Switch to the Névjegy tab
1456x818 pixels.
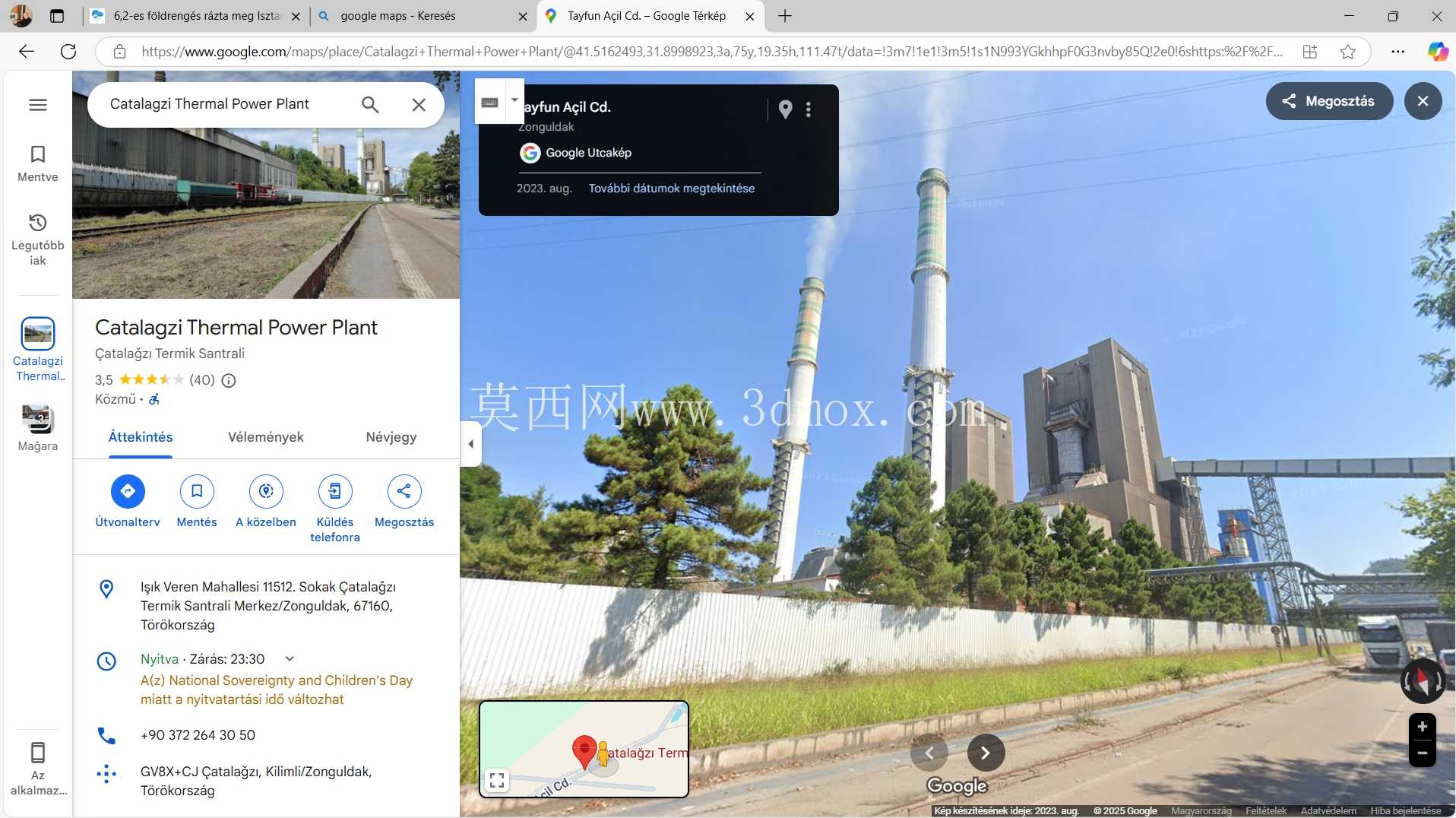391,437
